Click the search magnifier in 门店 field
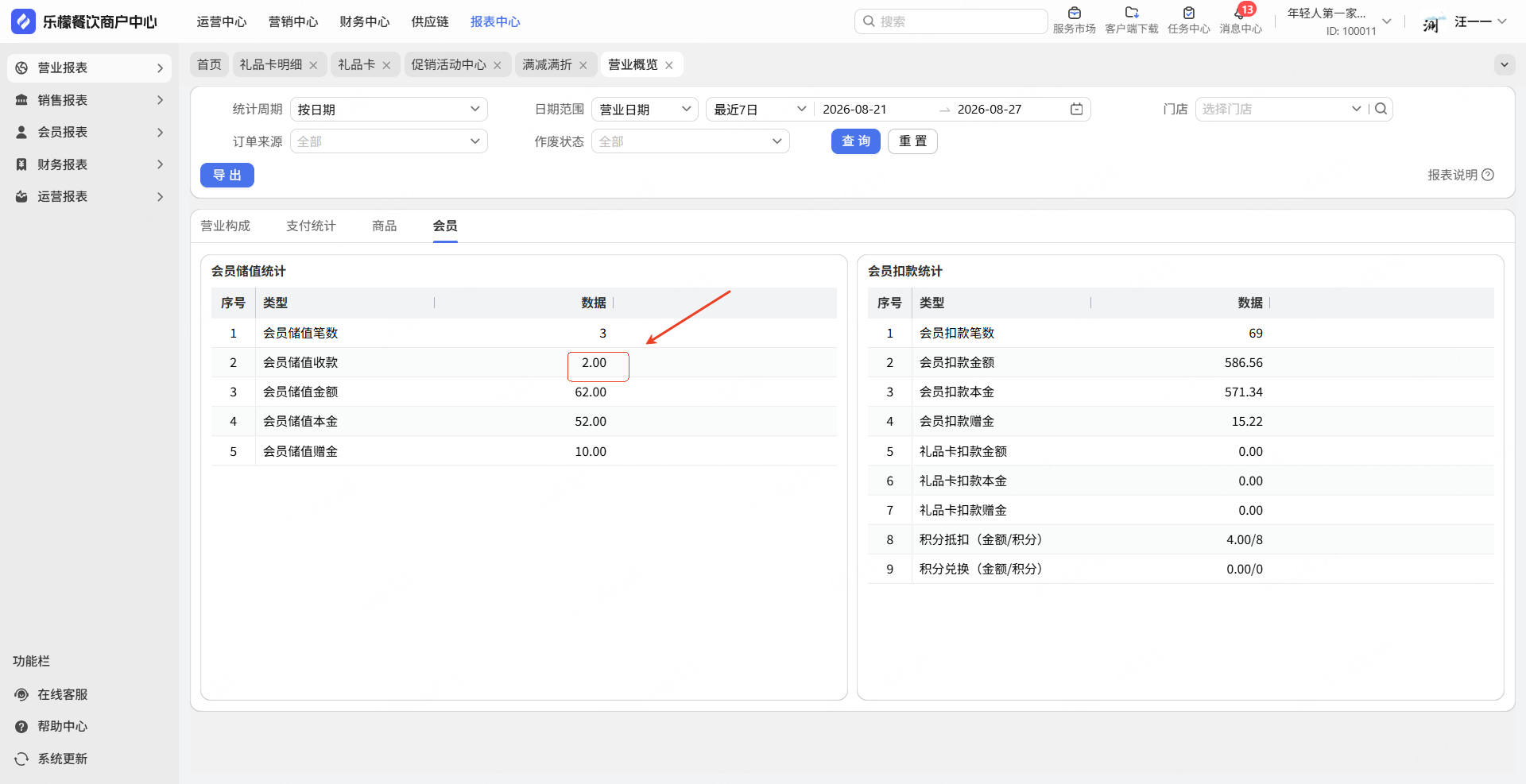The width and height of the screenshot is (1526, 784). tap(1381, 109)
